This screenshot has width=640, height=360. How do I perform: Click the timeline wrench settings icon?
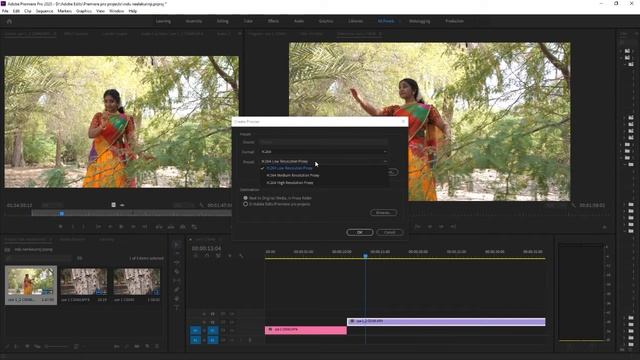point(241,256)
